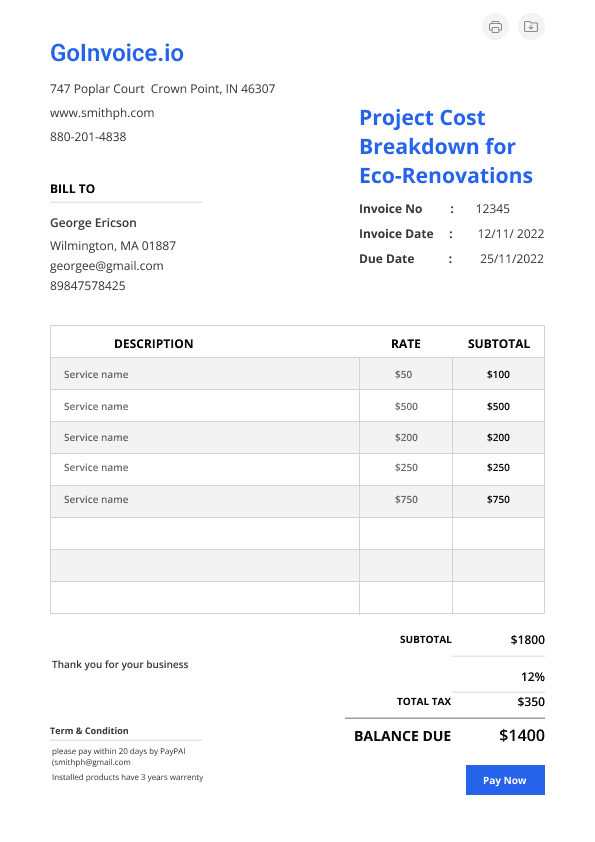This screenshot has width=595, height=842.
Task: Click the Term & Condition heading
Action: (x=89, y=731)
